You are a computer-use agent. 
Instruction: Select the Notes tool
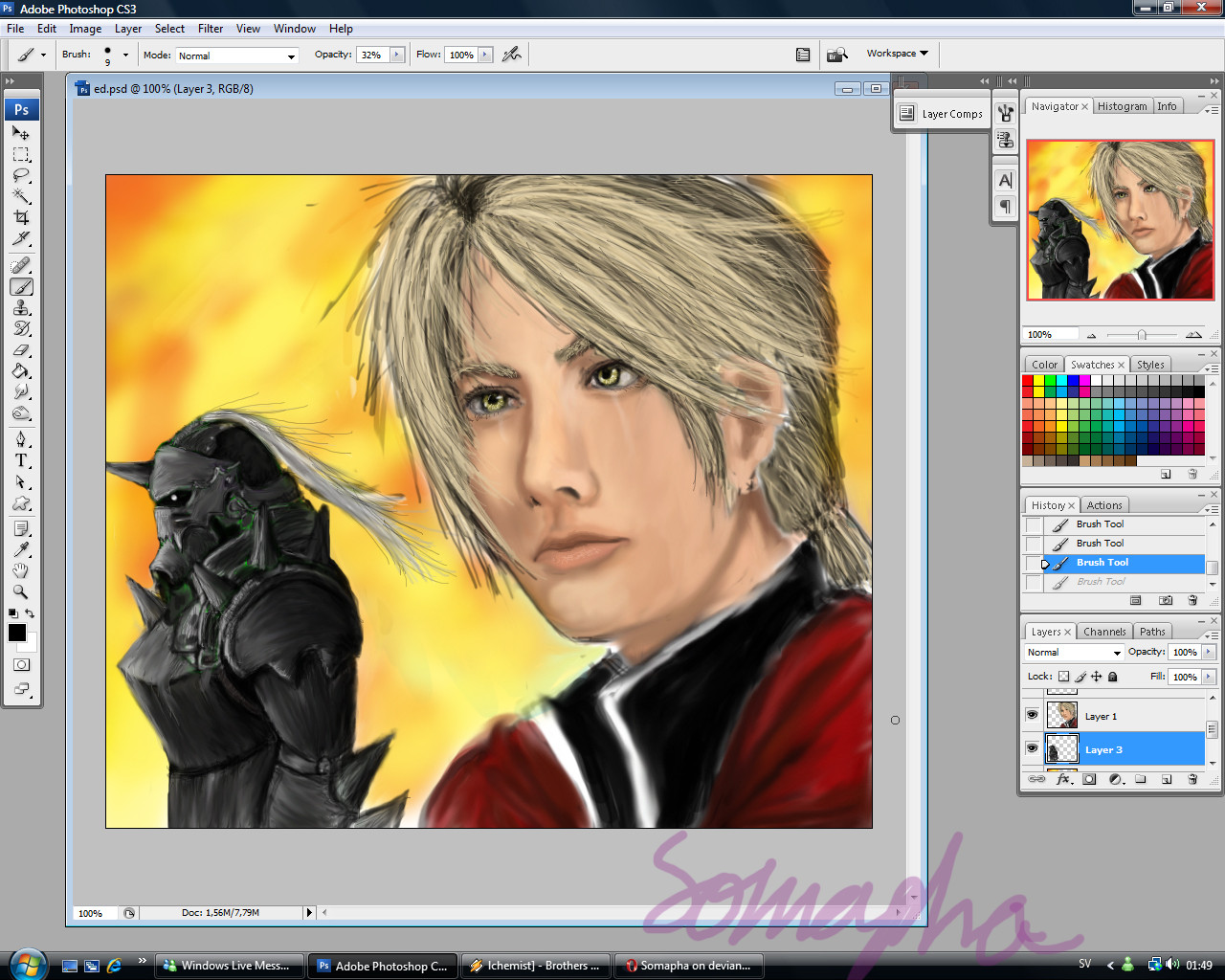pos(21,529)
